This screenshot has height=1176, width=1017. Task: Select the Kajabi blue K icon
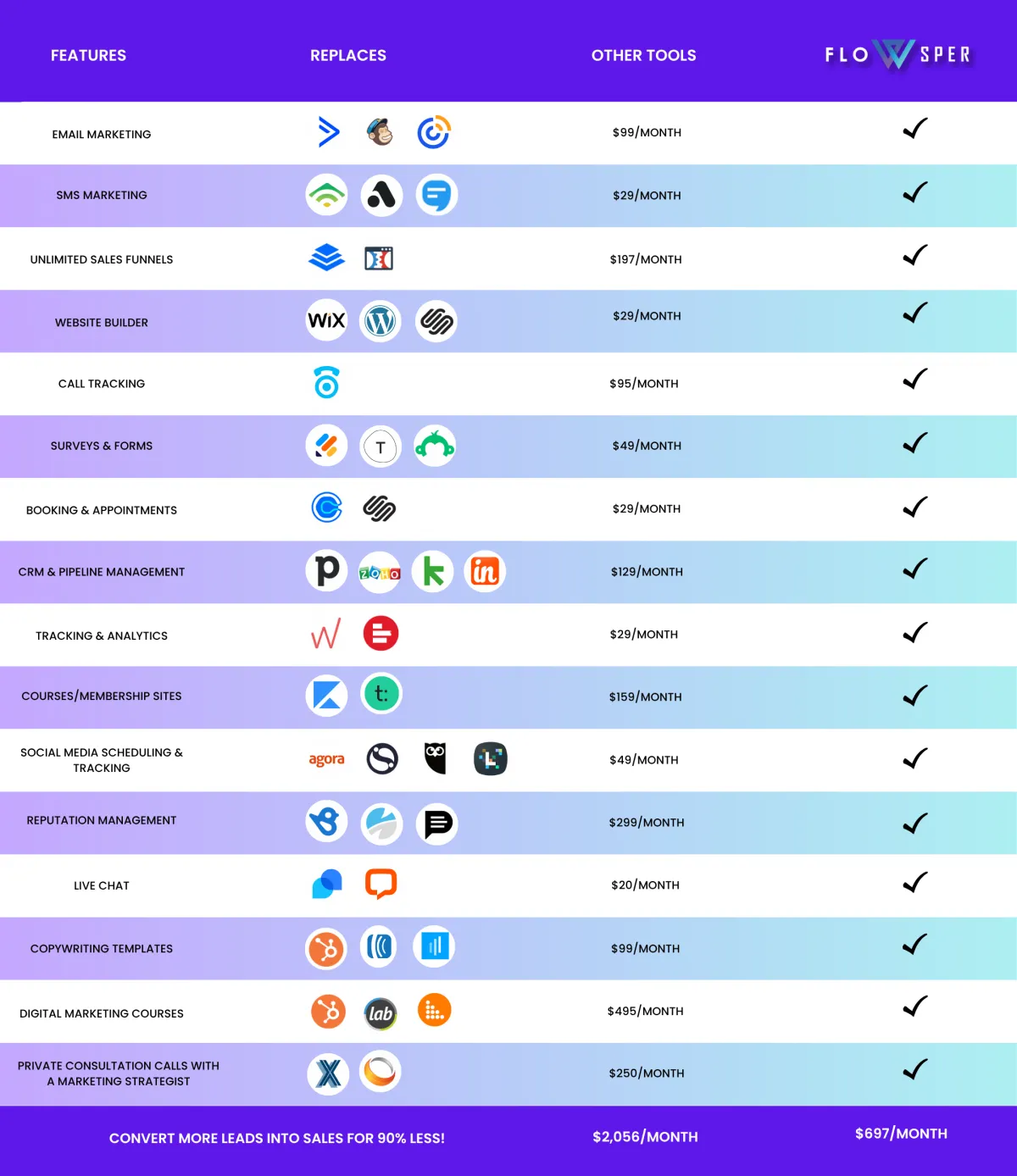(x=326, y=696)
